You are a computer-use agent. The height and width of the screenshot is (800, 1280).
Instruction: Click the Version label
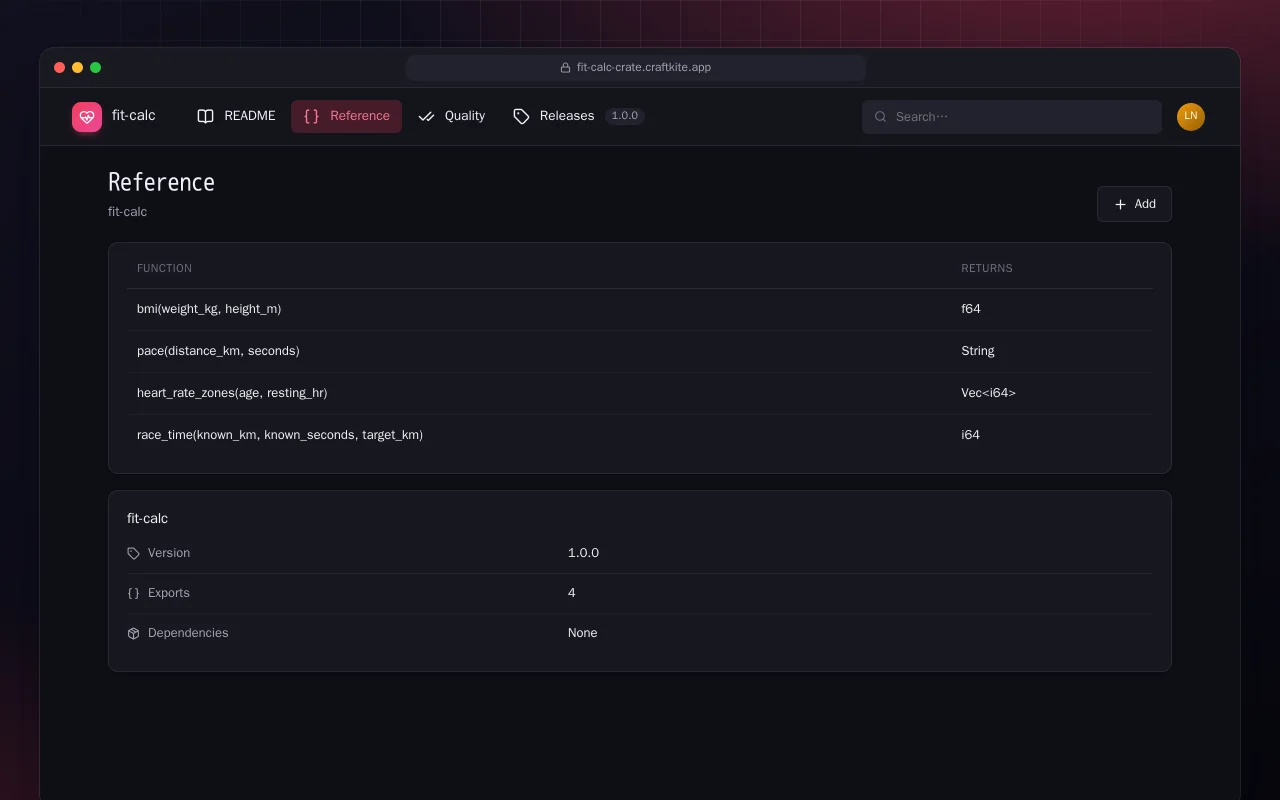(169, 553)
